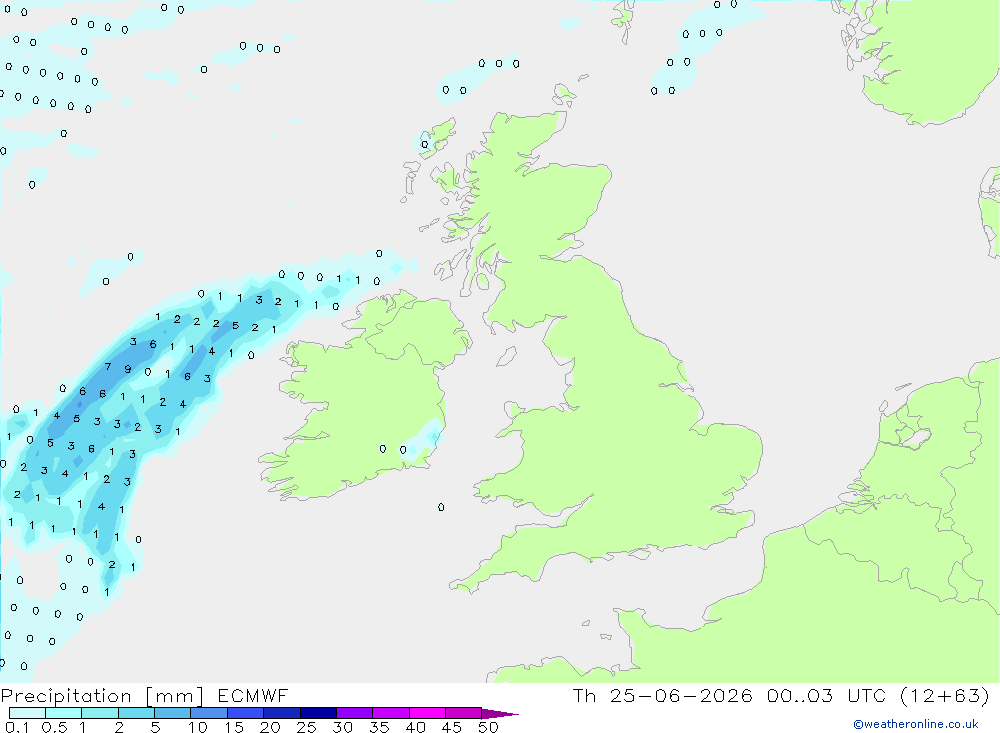Click the above-50 arrow end of legend
Screen dimensions: 1000x733
(499, 714)
